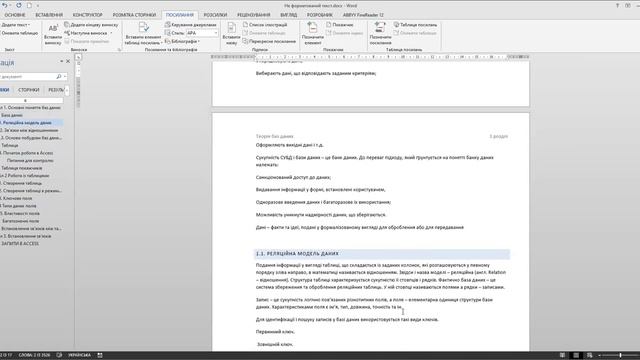Click Наступна виноска button
Image resolution: width=640 pixels, height=360 pixels.
click(x=86, y=33)
